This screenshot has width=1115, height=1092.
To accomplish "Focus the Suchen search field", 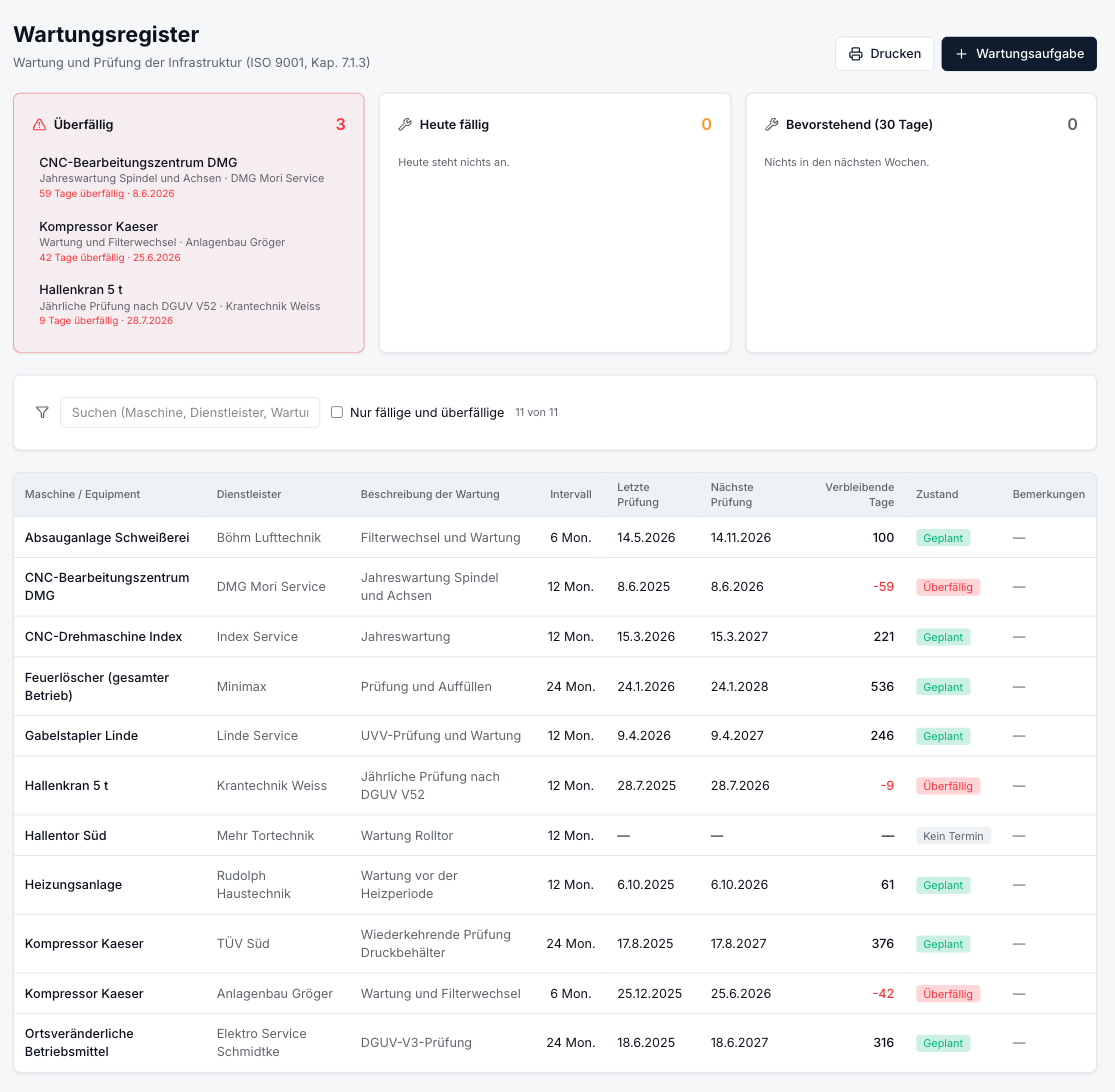I will click(190, 412).
